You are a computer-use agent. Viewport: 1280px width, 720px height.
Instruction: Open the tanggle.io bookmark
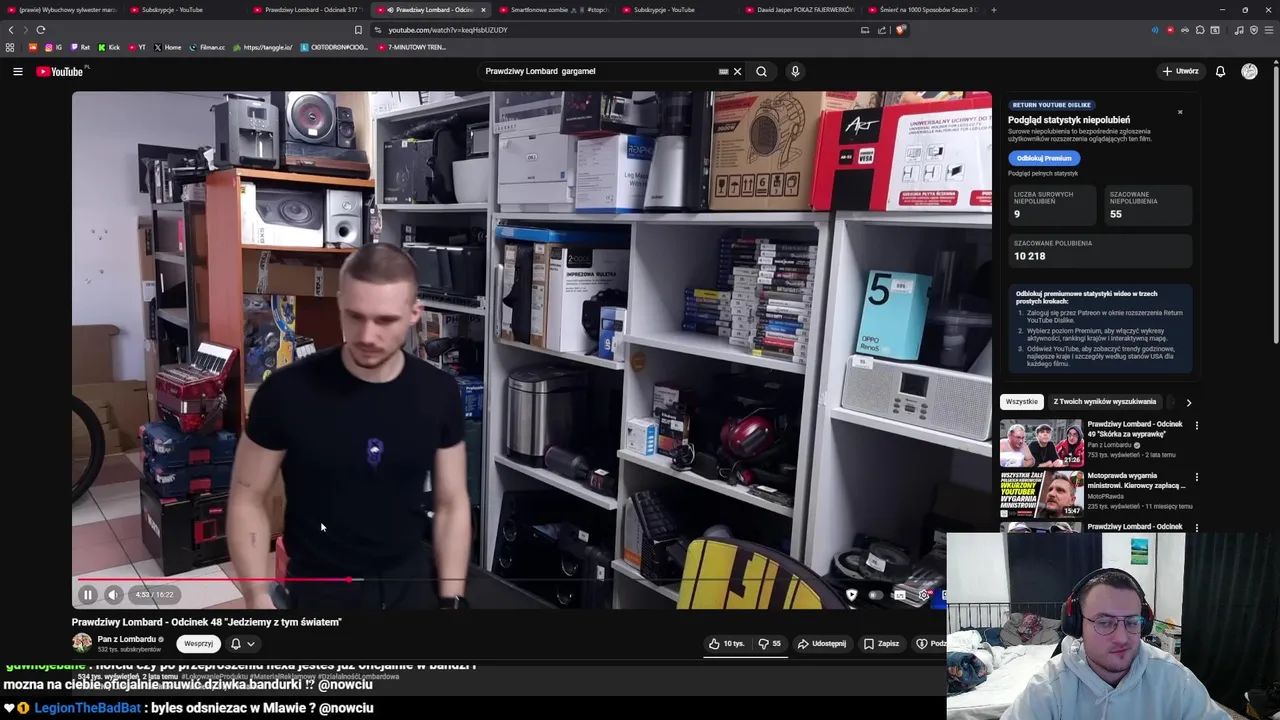pos(263,47)
